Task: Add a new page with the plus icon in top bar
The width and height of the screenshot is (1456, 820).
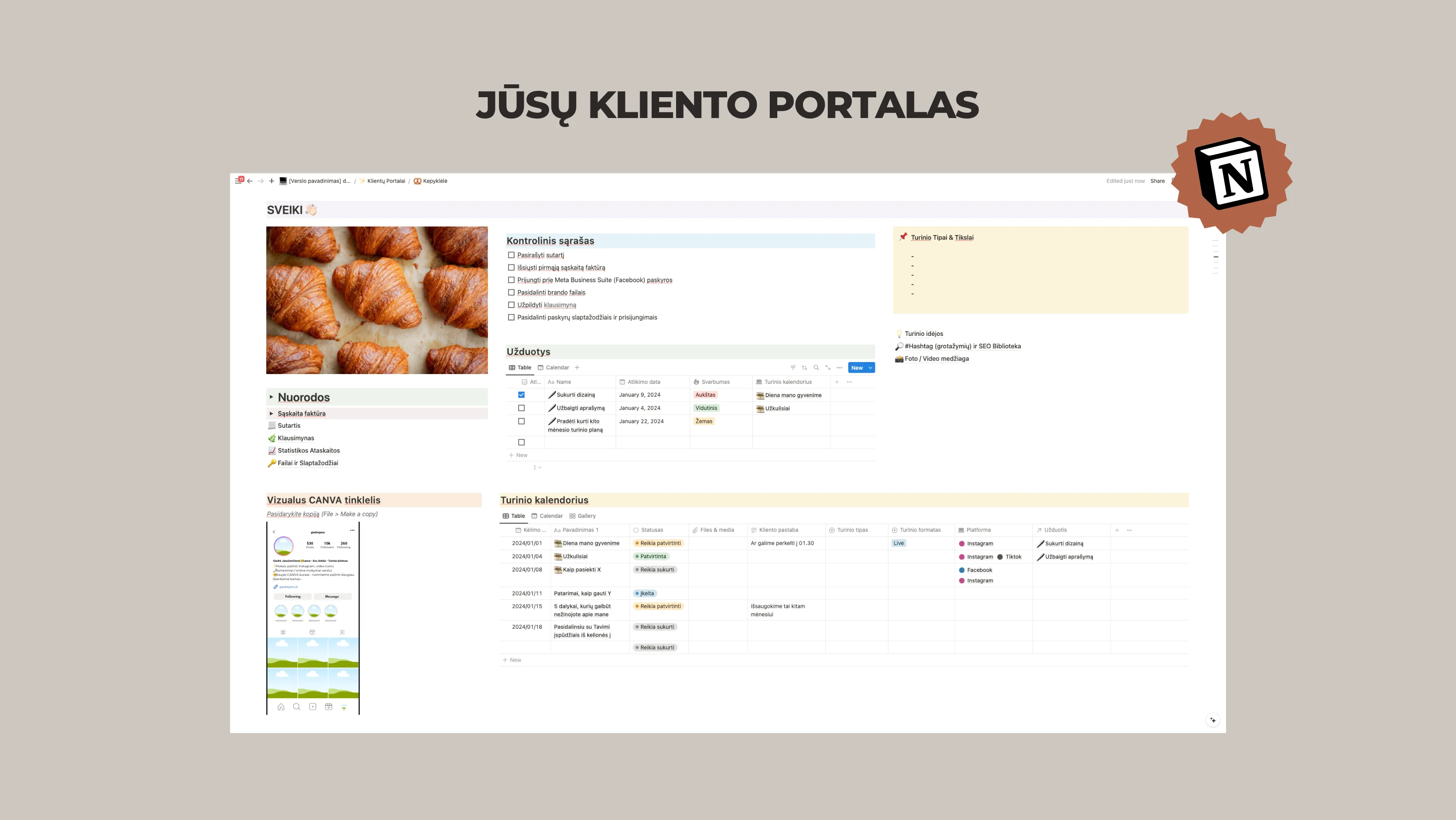Action: [271, 181]
